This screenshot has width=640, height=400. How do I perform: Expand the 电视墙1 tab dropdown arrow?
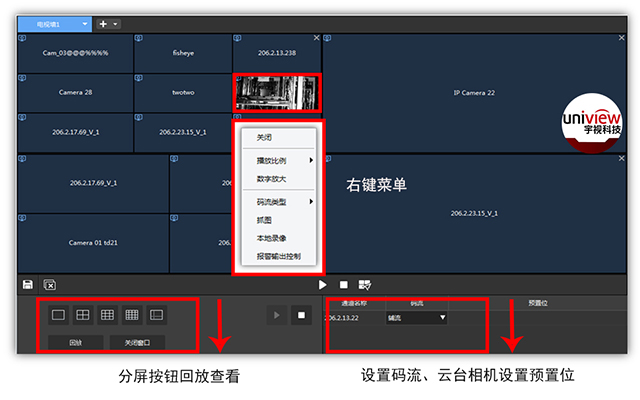pos(85,22)
